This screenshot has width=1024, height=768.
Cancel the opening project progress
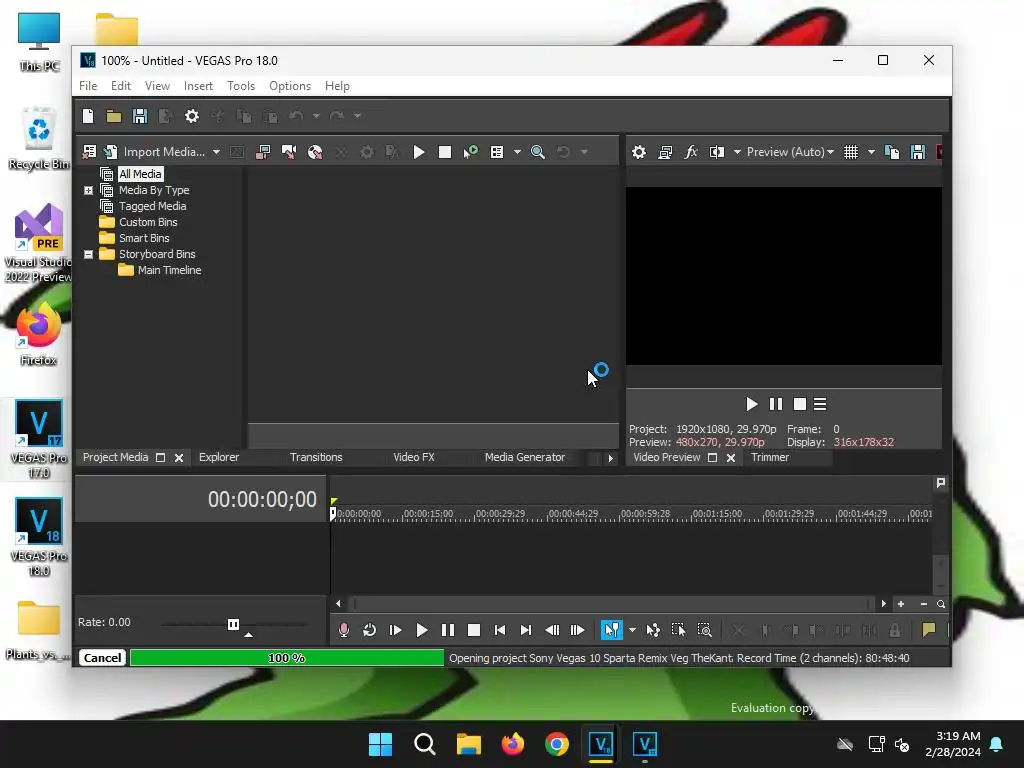point(102,658)
